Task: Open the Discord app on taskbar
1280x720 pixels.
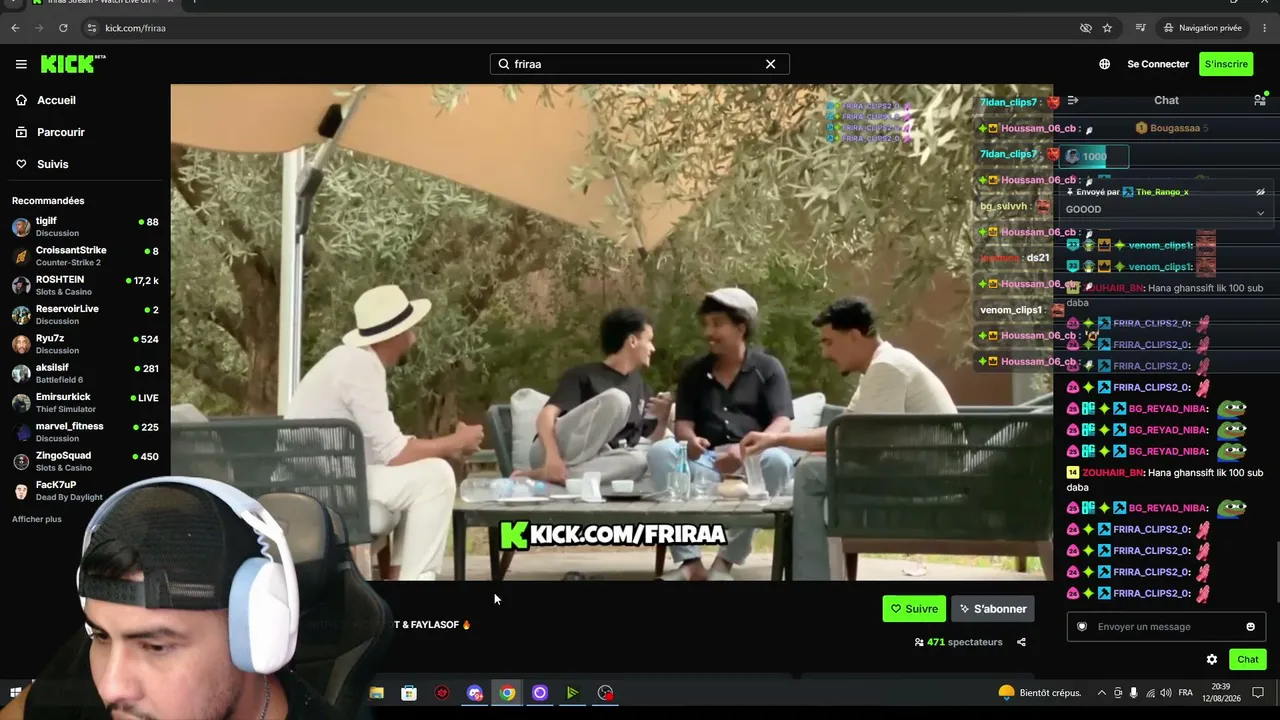Action: coord(475,693)
